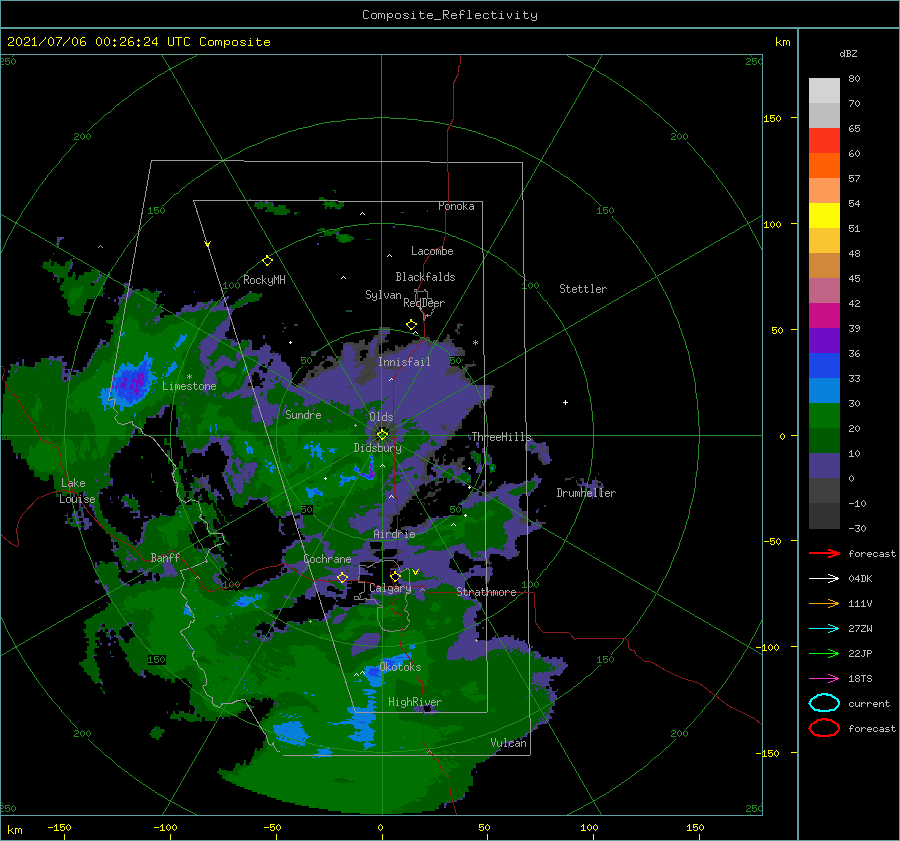Click the white asterisk marker above Limestone
Screen dimensions: 900x841
(189, 378)
